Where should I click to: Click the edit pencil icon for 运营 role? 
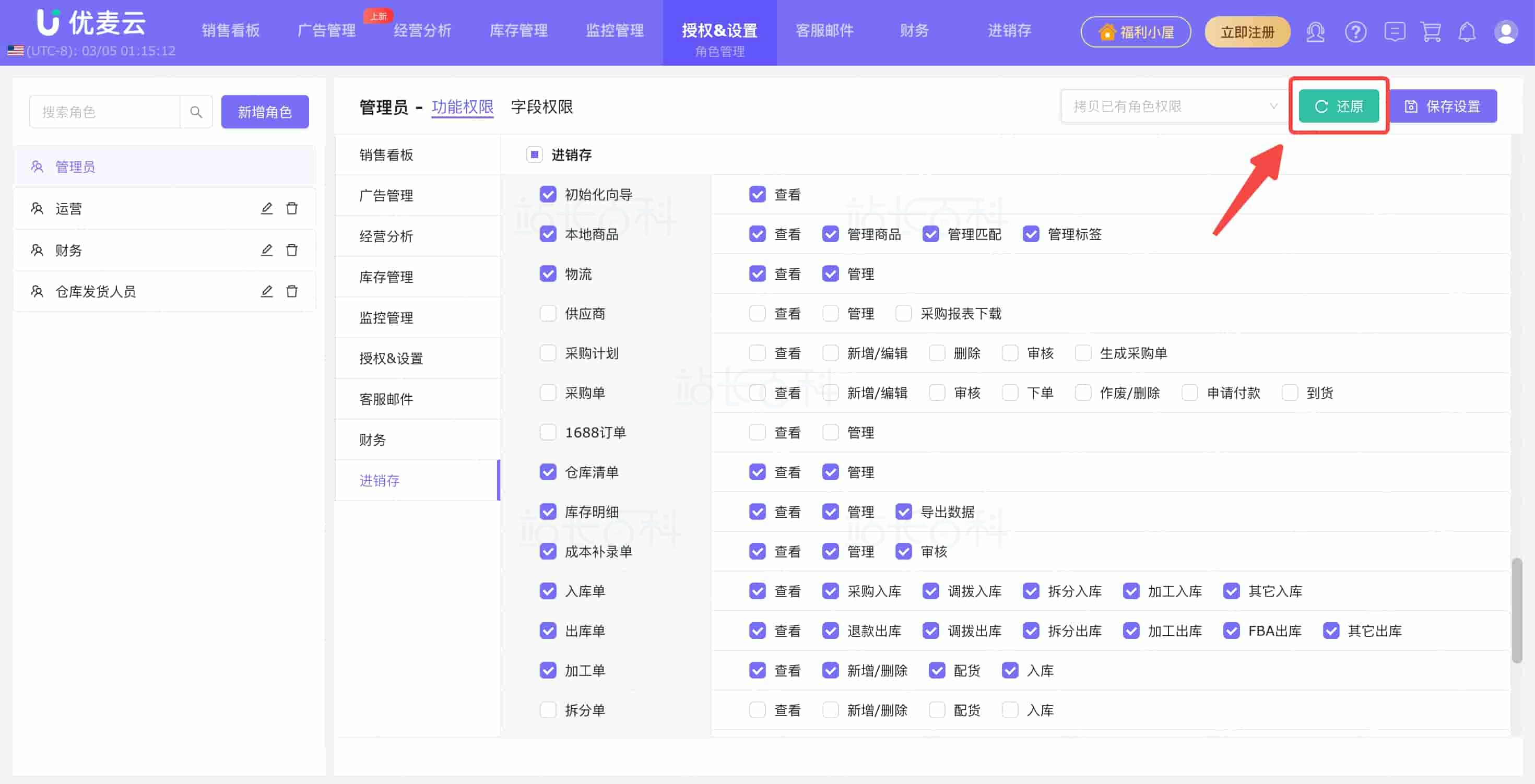(266, 208)
